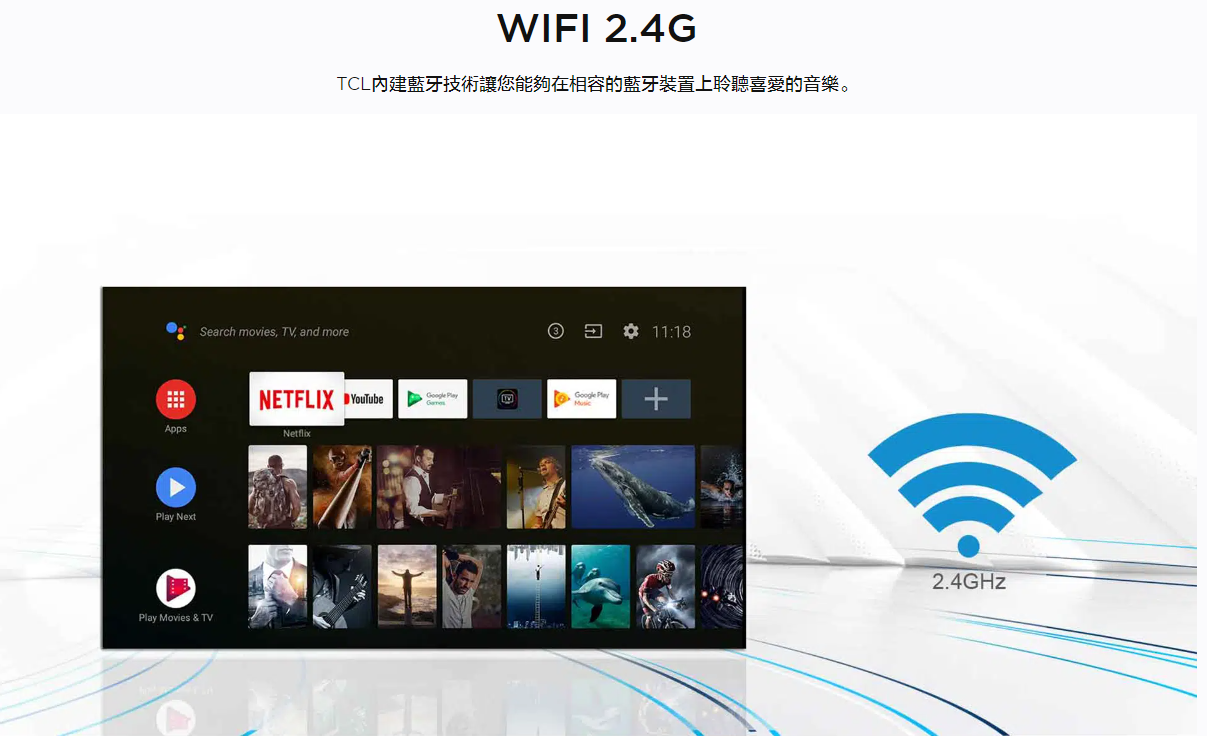This screenshot has width=1207, height=736.
Task: Click the dark TV app tile
Action: coord(507,399)
